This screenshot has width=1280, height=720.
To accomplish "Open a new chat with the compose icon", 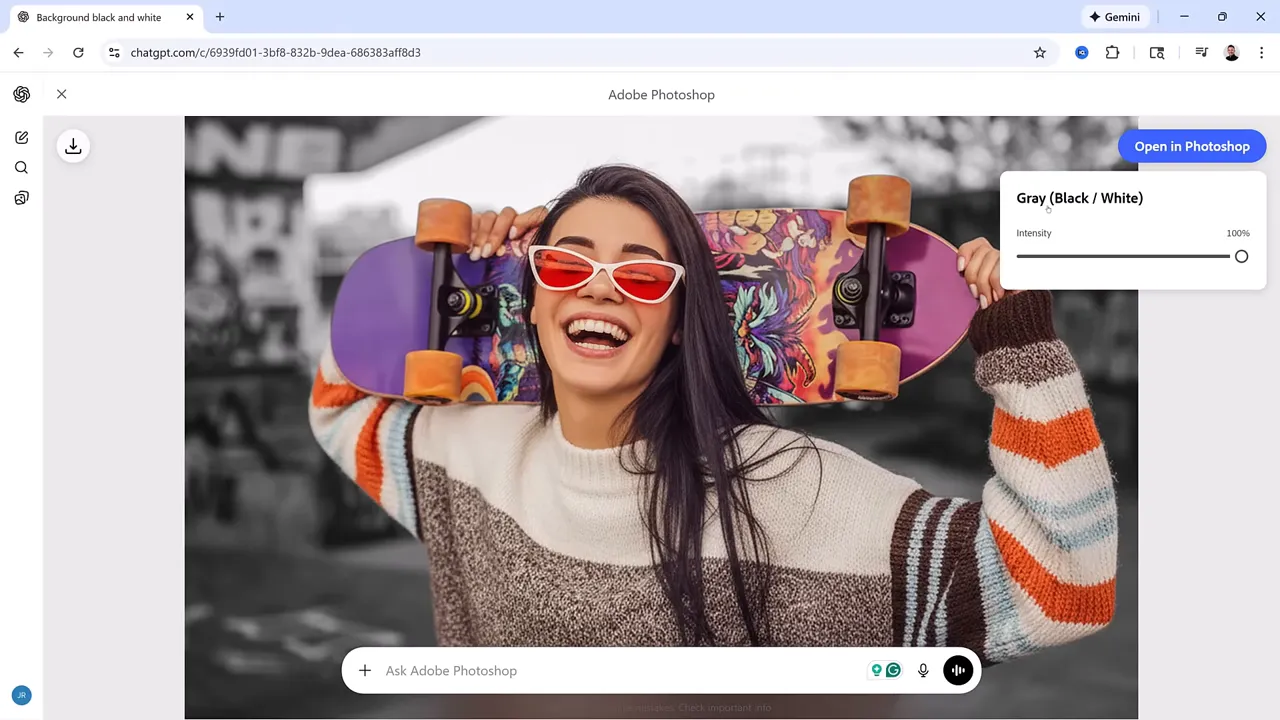I will [22, 137].
